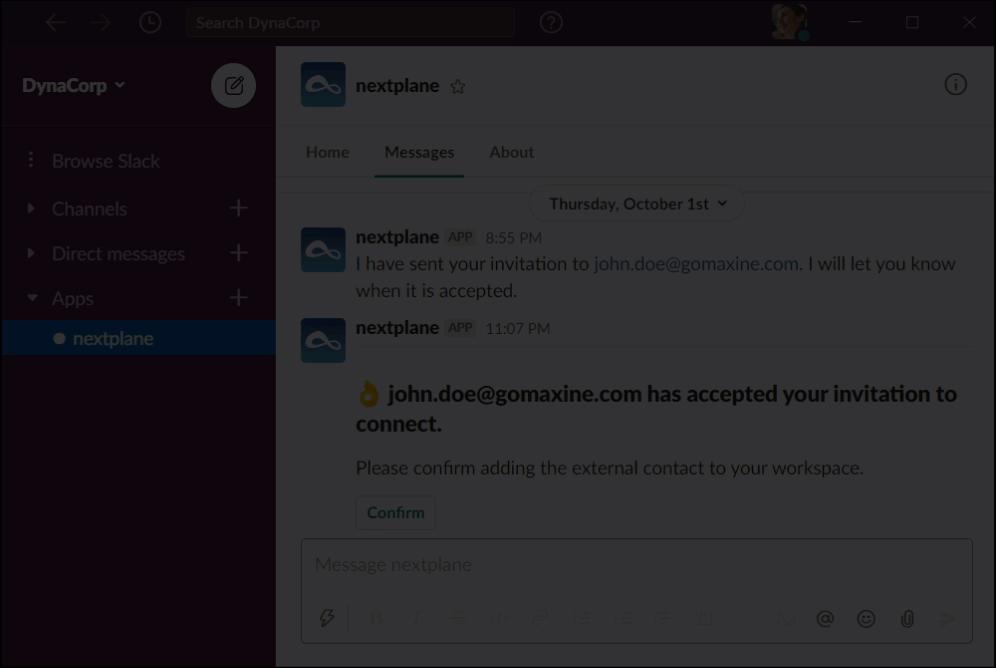Collapse the Apps section
Viewport: 996px width, 668px height.
tap(32, 297)
